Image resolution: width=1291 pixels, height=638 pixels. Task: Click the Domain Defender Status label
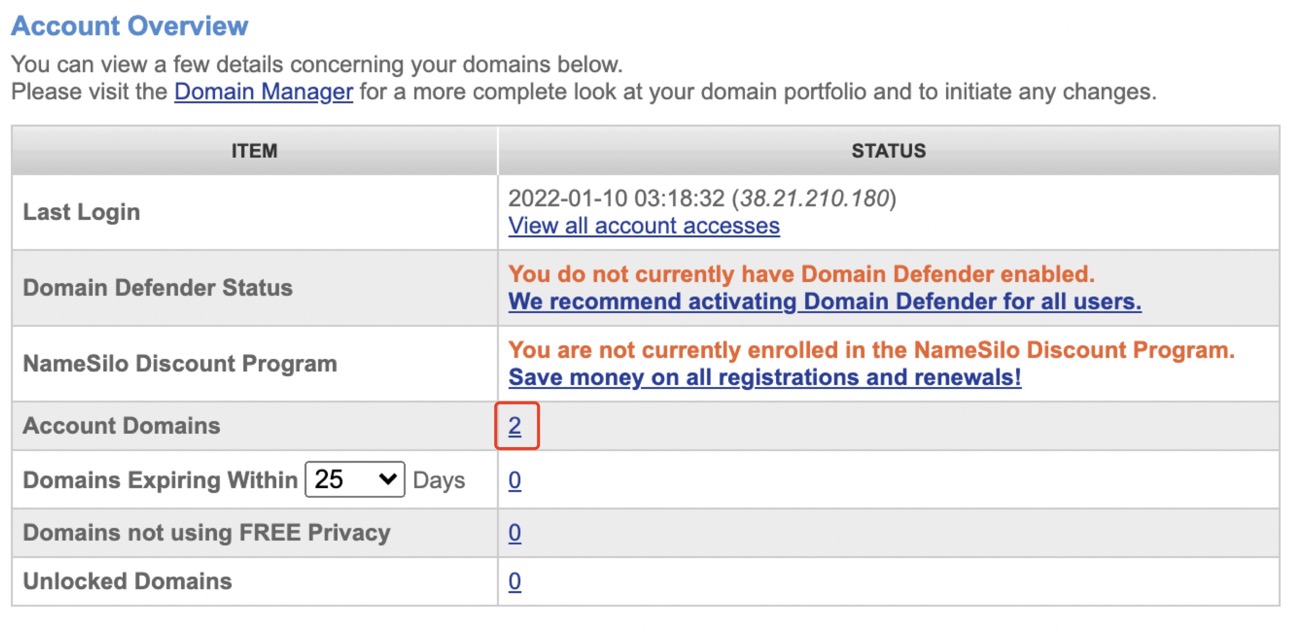(157, 288)
